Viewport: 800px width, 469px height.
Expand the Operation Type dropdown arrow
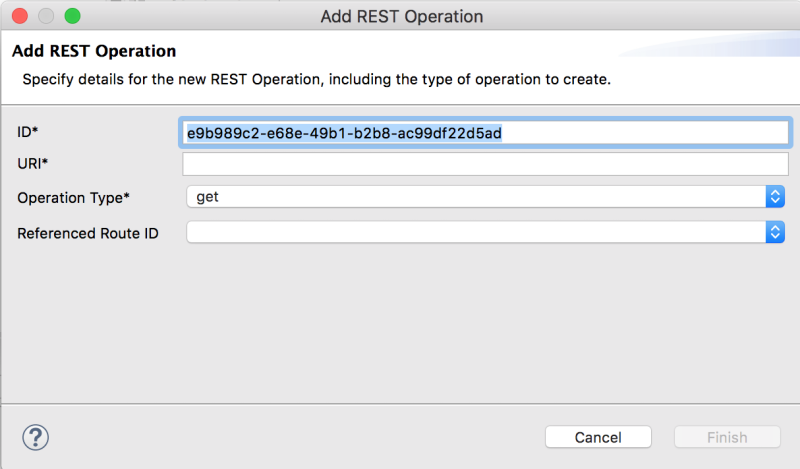(x=775, y=197)
